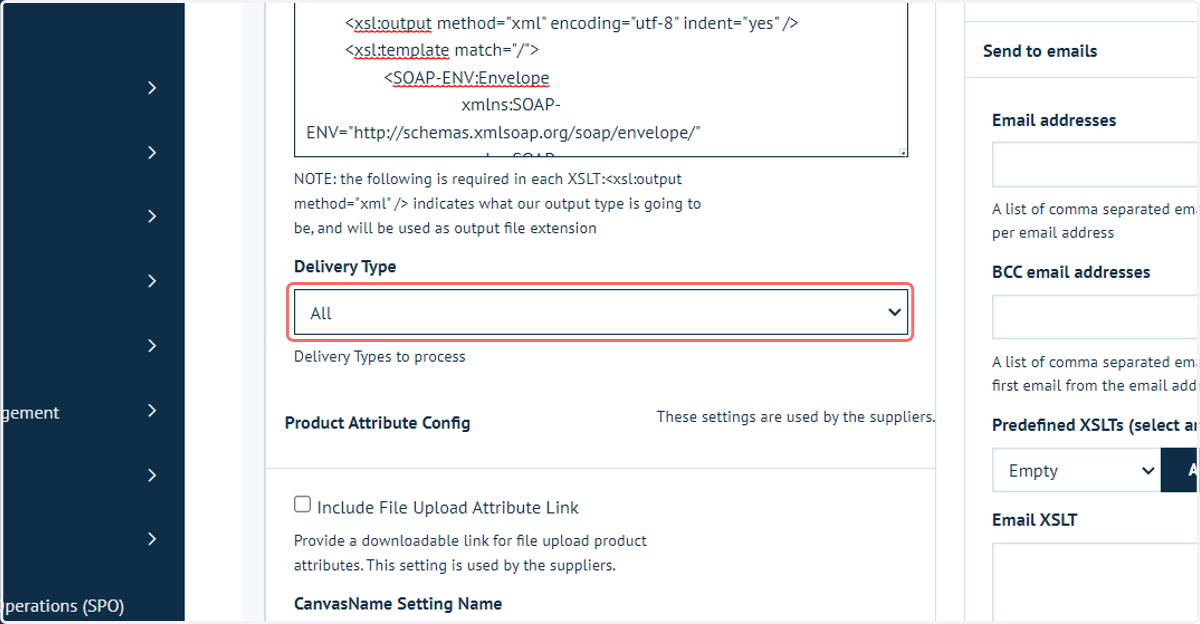
Task: Click the fourth chevron from top in sidebar
Action: (x=152, y=281)
